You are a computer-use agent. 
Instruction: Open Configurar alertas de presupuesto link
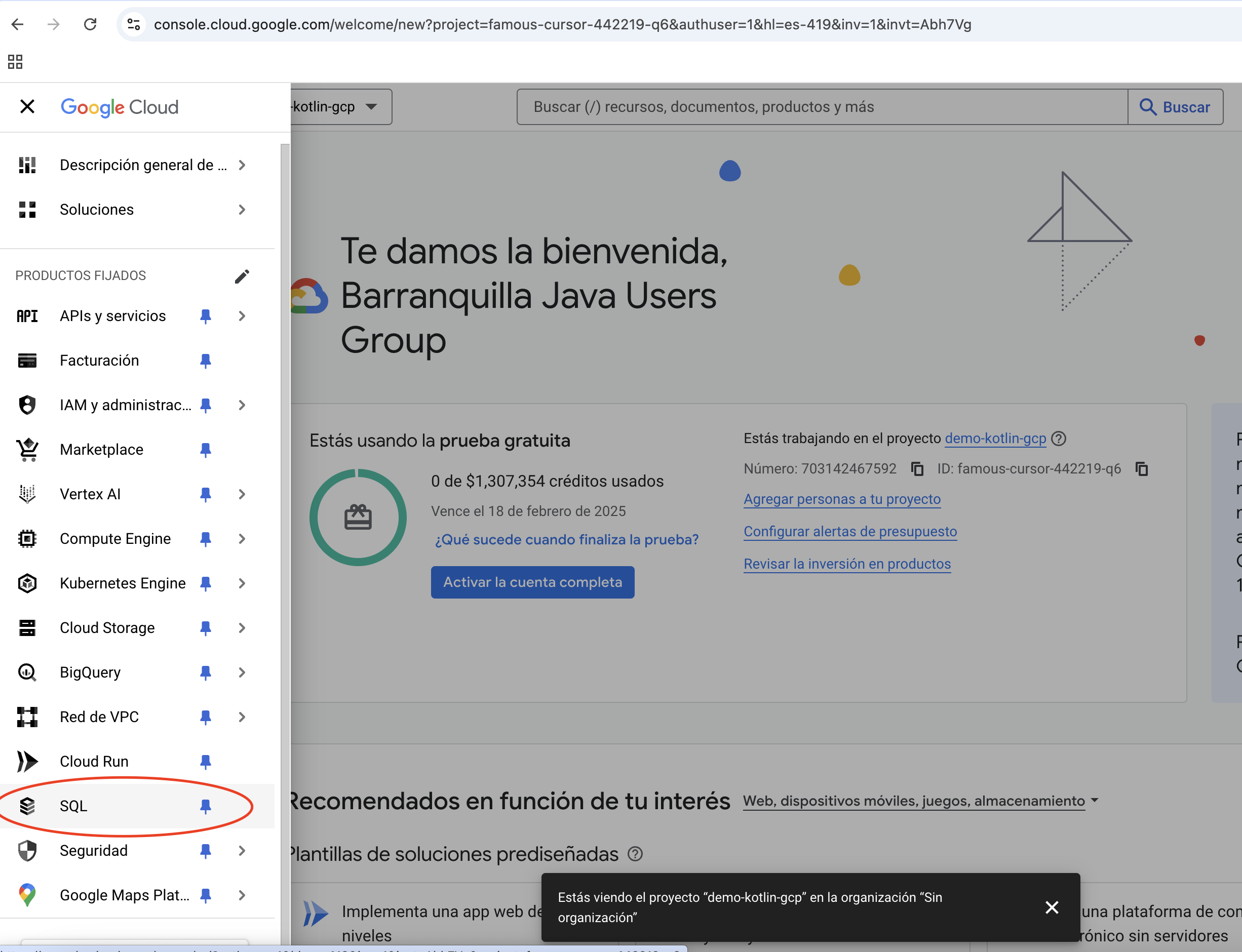[x=850, y=532]
